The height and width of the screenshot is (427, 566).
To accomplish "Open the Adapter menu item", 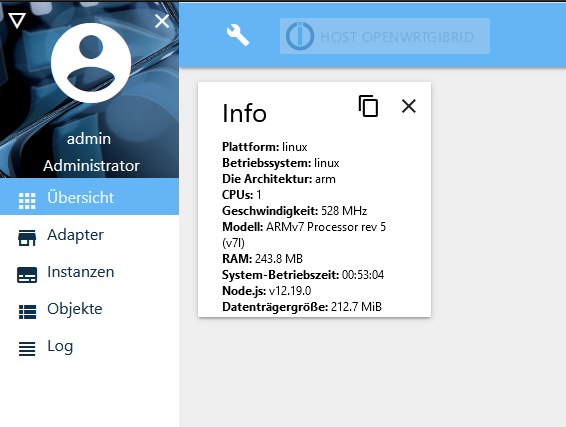I will 89,235.
